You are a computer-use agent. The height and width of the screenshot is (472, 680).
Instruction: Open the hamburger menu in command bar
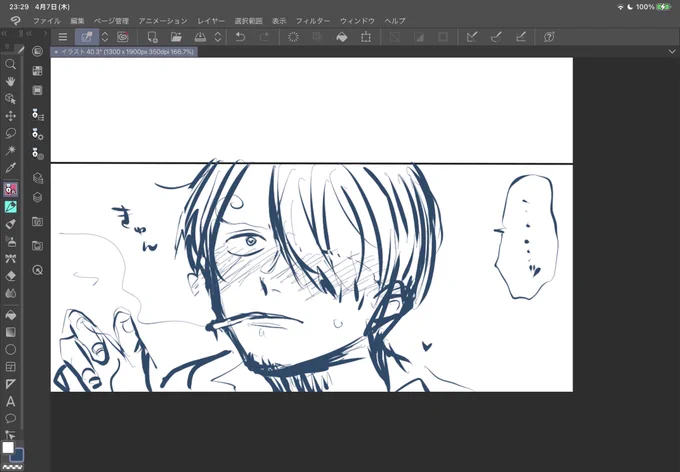point(63,37)
